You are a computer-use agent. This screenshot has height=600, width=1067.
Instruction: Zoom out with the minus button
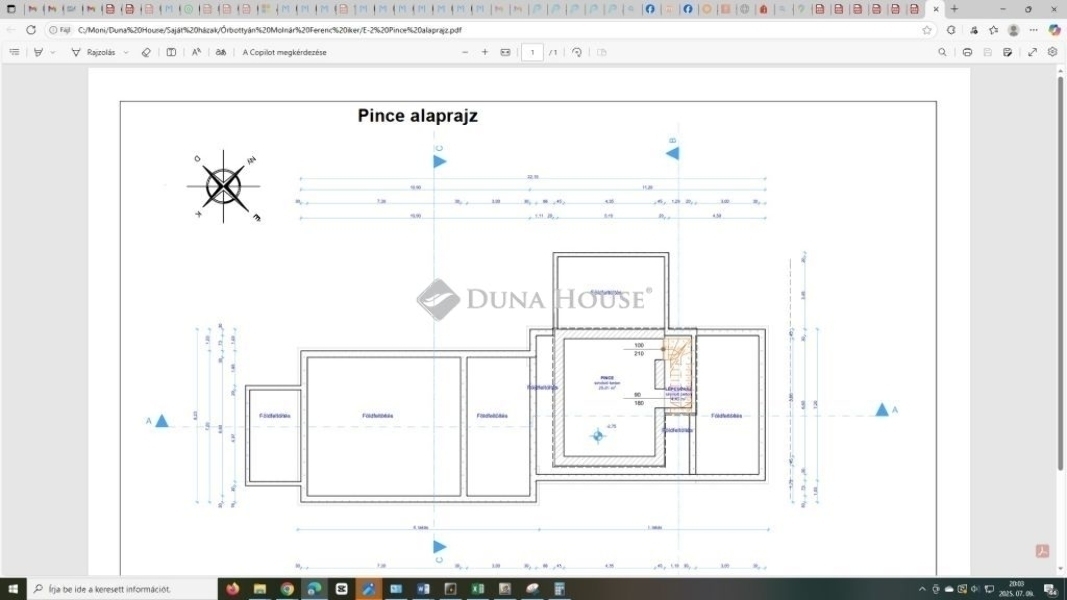point(465,52)
